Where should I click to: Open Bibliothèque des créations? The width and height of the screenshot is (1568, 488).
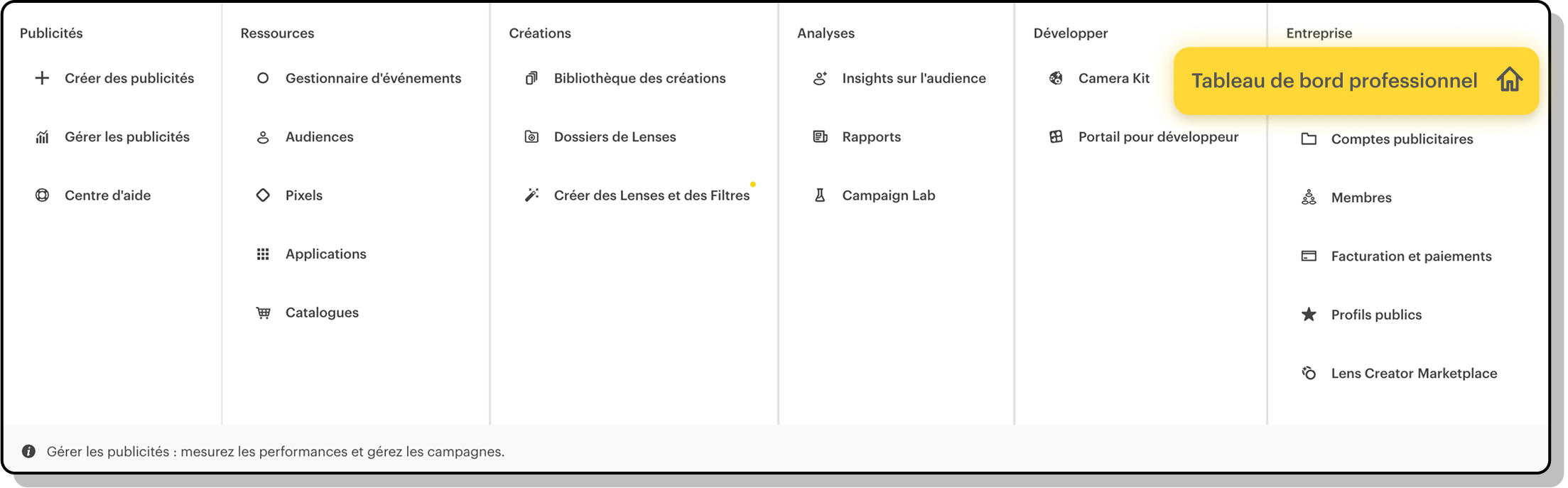(x=639, y=78)
